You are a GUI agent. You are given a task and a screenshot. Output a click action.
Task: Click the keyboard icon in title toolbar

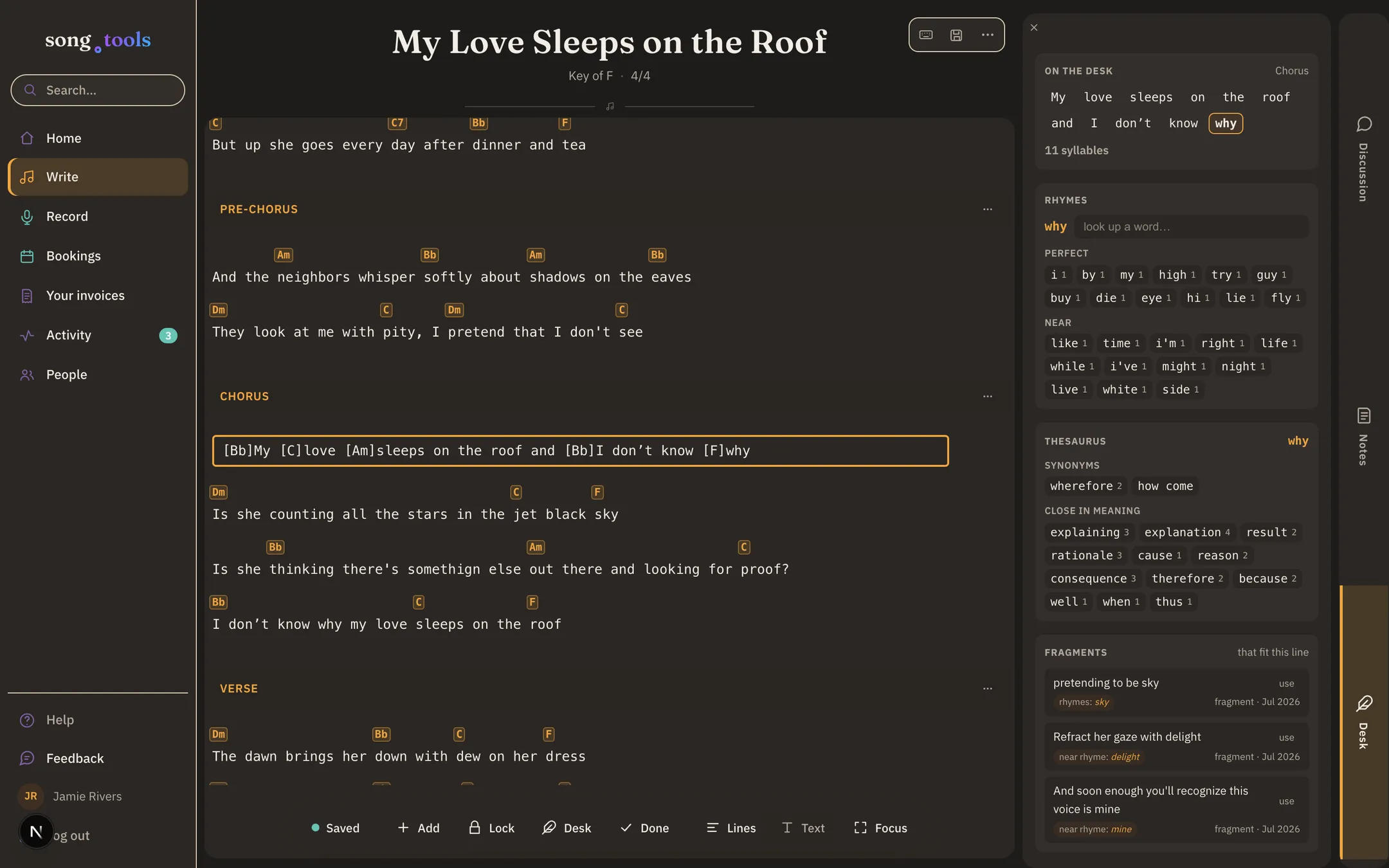coord(926,35)
